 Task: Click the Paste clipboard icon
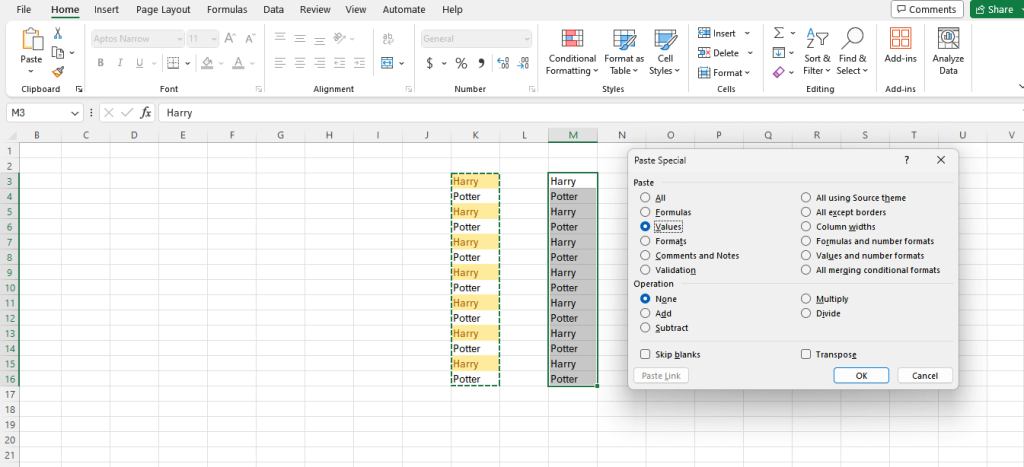31,40
